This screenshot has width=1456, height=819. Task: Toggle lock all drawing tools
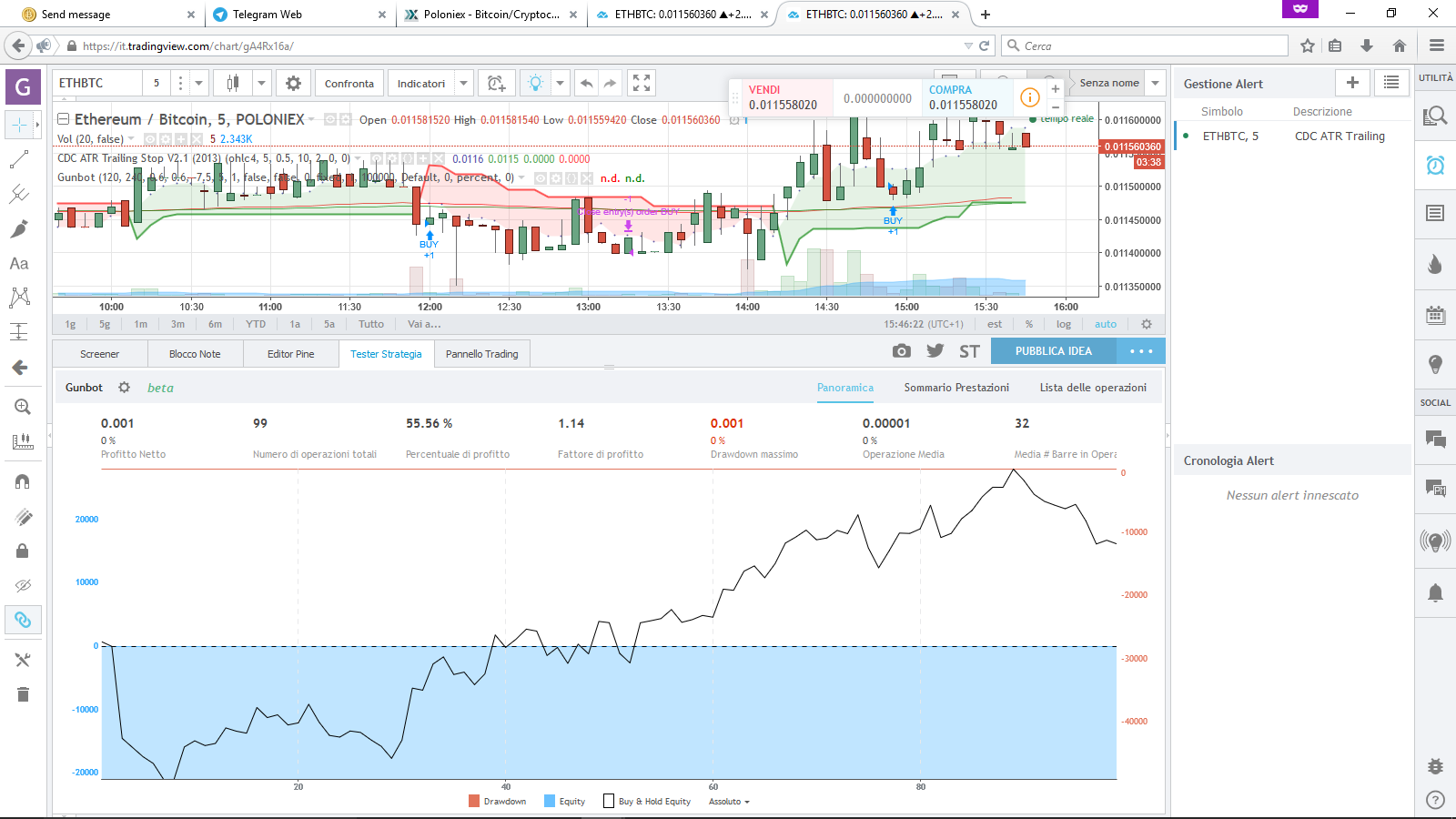point(23,551)
